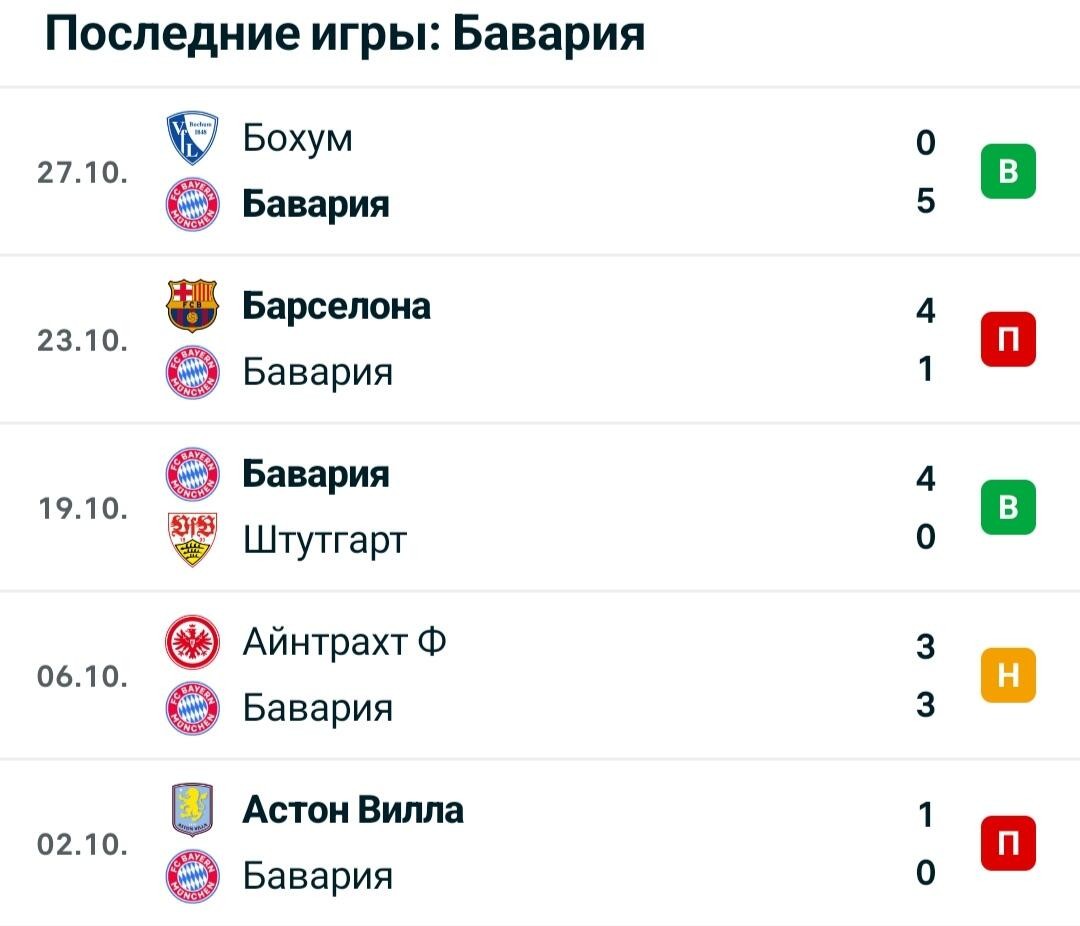Click the Eintracht Frankfurt crest
This screenshot has width=1080, height=926.
coord(193,642)
